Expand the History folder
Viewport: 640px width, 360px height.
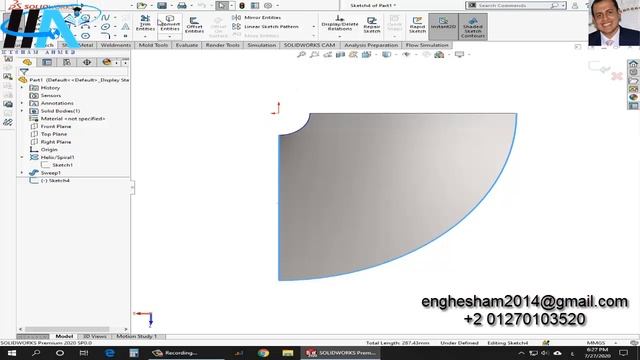tap(22, 88)
